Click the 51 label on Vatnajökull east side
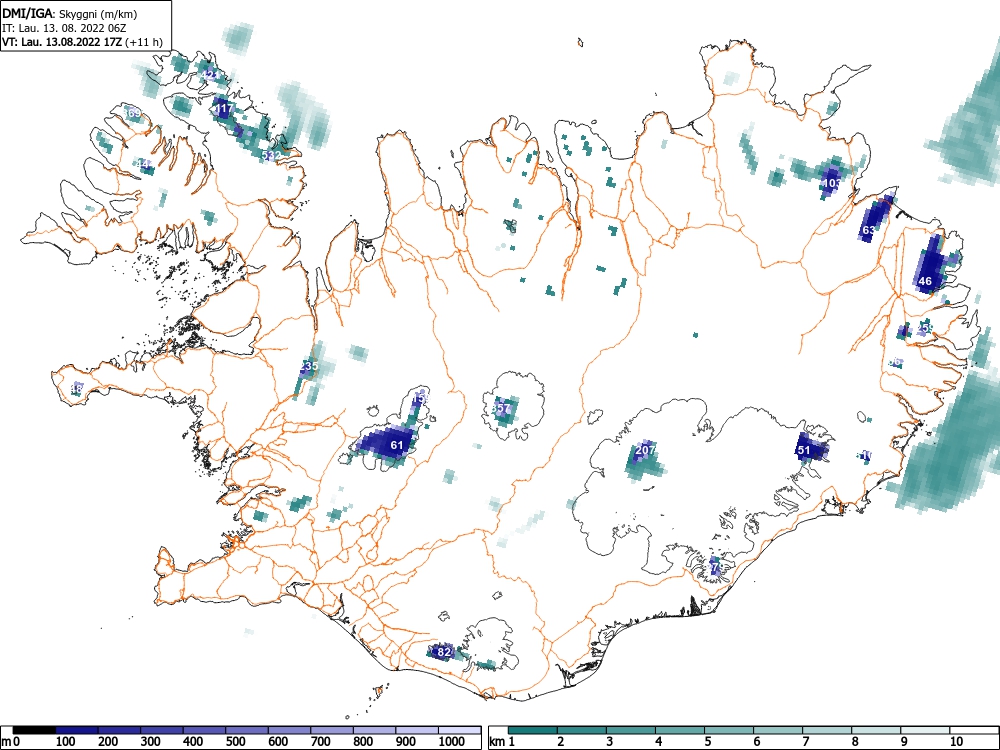1000x750 pixels. [x=804, y=450]
